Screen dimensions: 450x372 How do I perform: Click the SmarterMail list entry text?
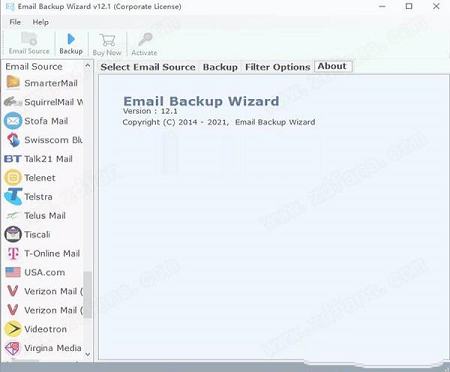pos(51,83)
